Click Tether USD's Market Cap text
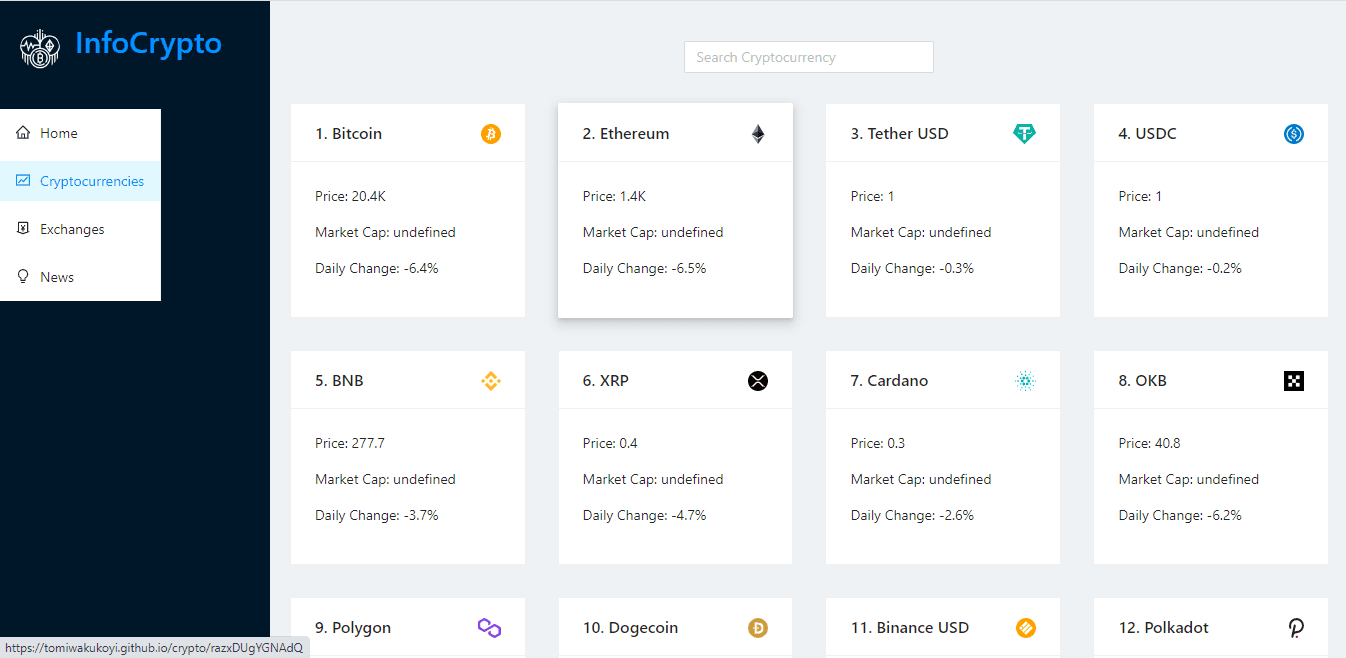Viewport: 1346px width, 658px height. pyautogui.click(x=921, y=232)
